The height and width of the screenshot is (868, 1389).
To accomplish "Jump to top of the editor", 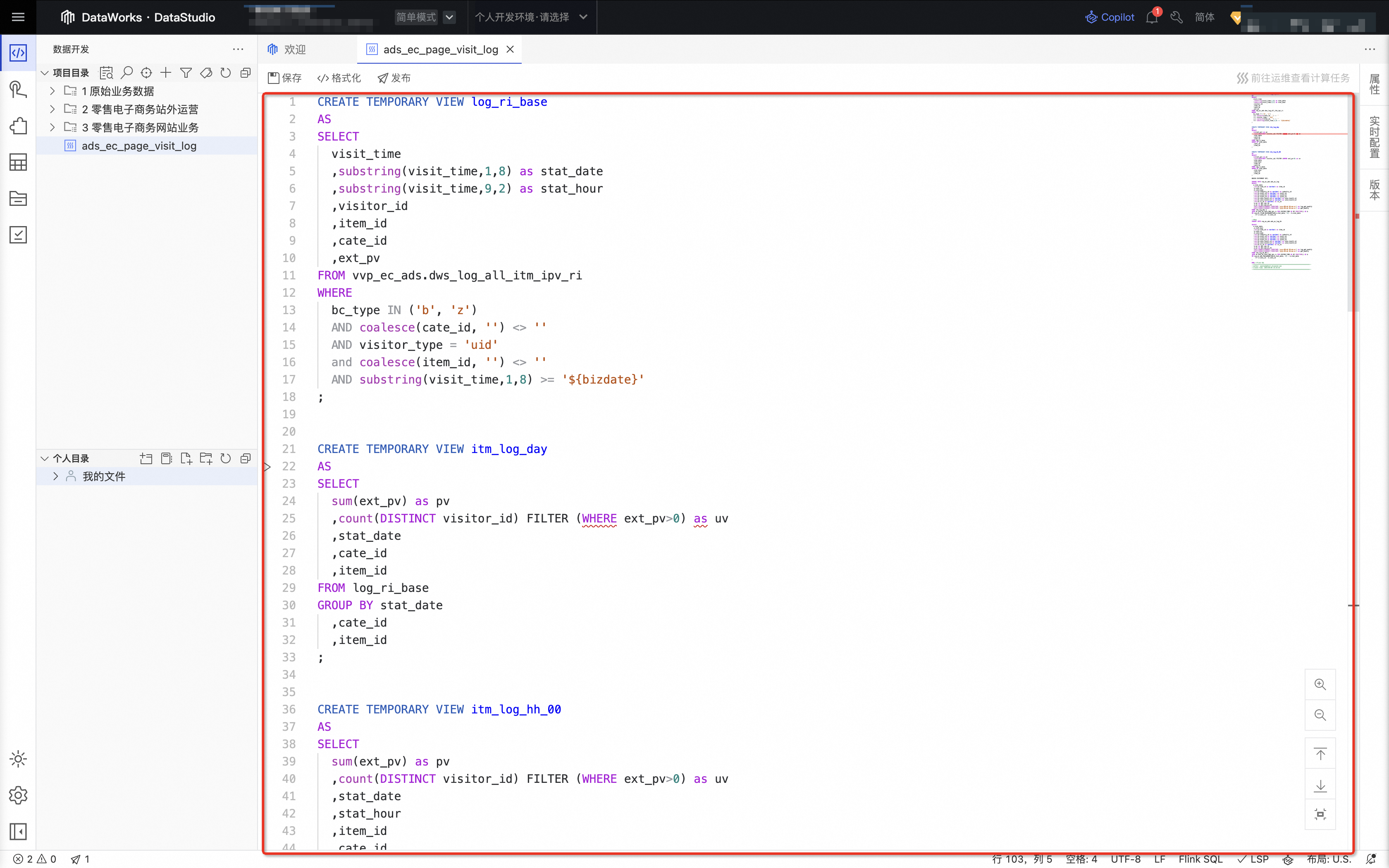I will click(x=1320, y=754).
